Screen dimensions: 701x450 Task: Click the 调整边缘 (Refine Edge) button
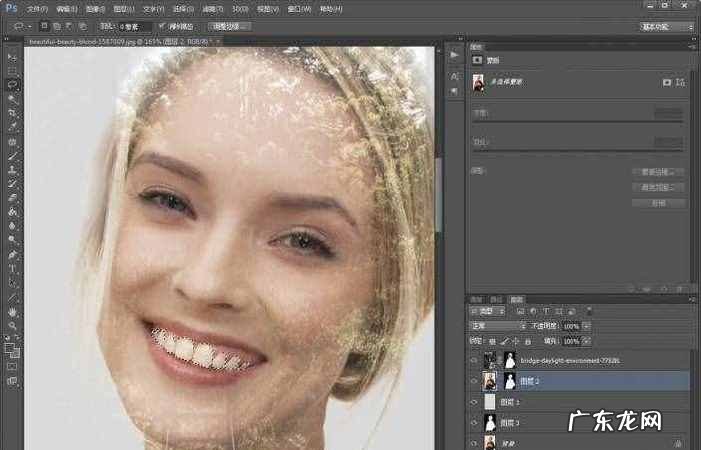coord(230,25)
